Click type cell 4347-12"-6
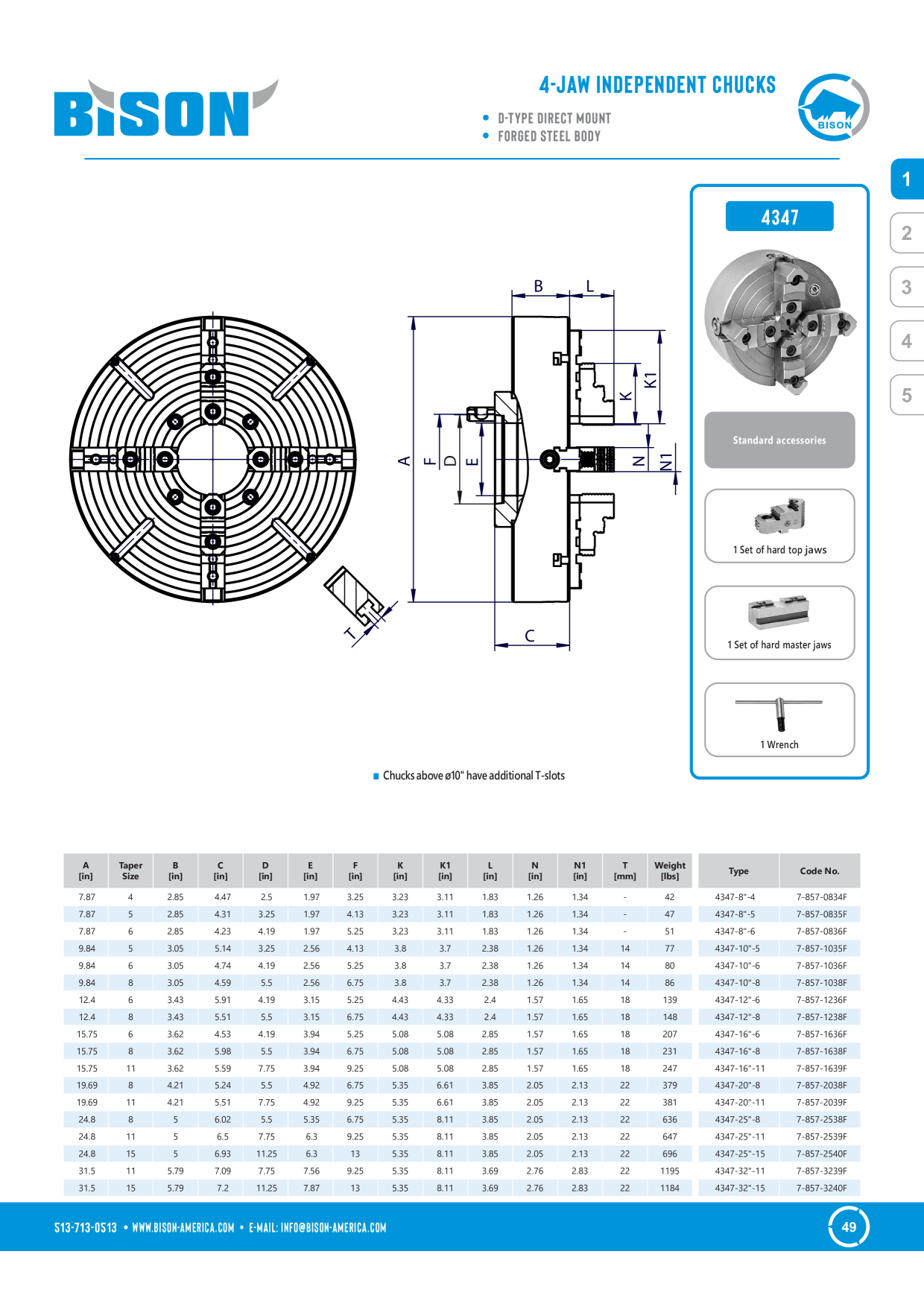Image resolution: width=924 pixels, height=1307 pixels. (737, 1000)
